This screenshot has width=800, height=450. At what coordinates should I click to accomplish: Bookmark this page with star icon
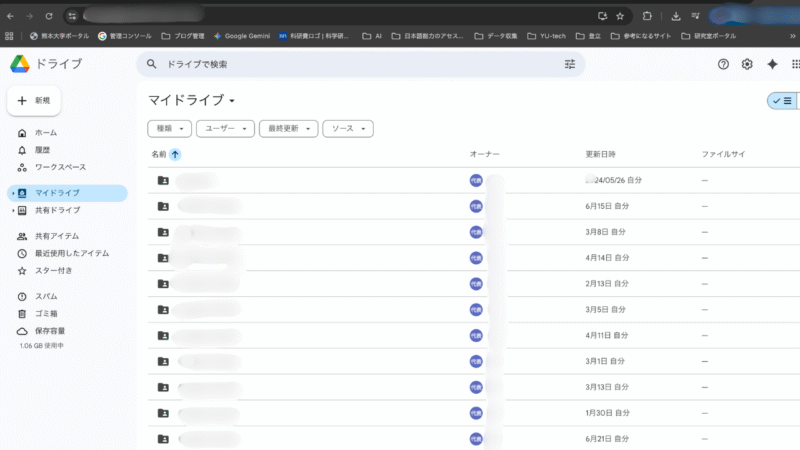click(620, 16)
